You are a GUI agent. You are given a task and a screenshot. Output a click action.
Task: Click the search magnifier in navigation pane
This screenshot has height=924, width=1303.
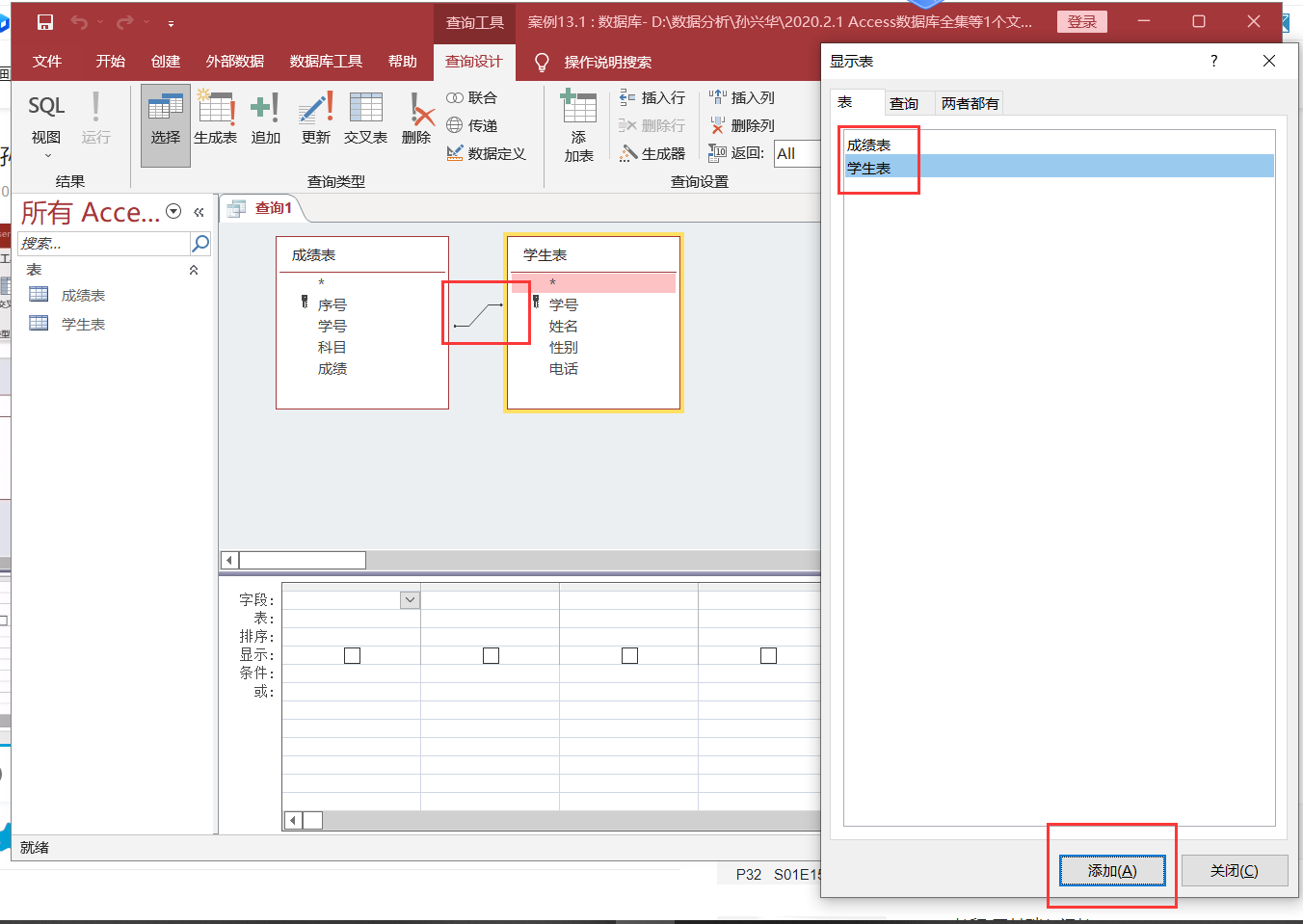(x=200, y=243)
